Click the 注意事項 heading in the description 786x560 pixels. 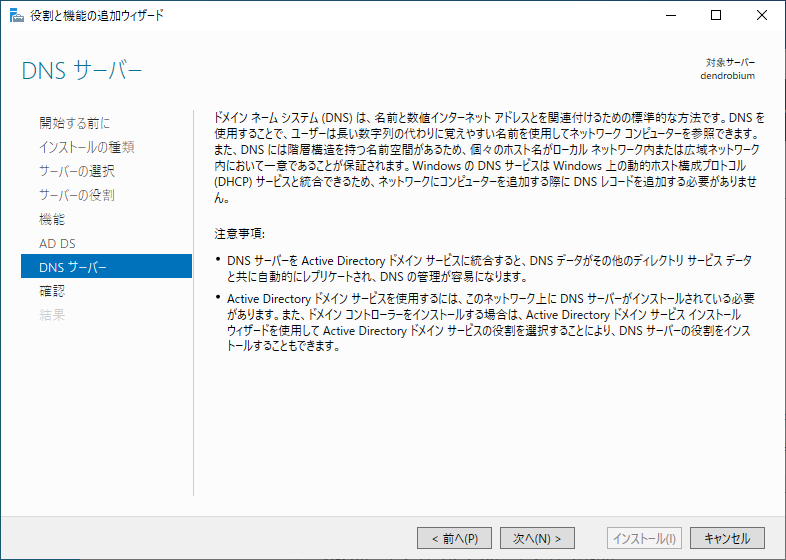[239, 234]
